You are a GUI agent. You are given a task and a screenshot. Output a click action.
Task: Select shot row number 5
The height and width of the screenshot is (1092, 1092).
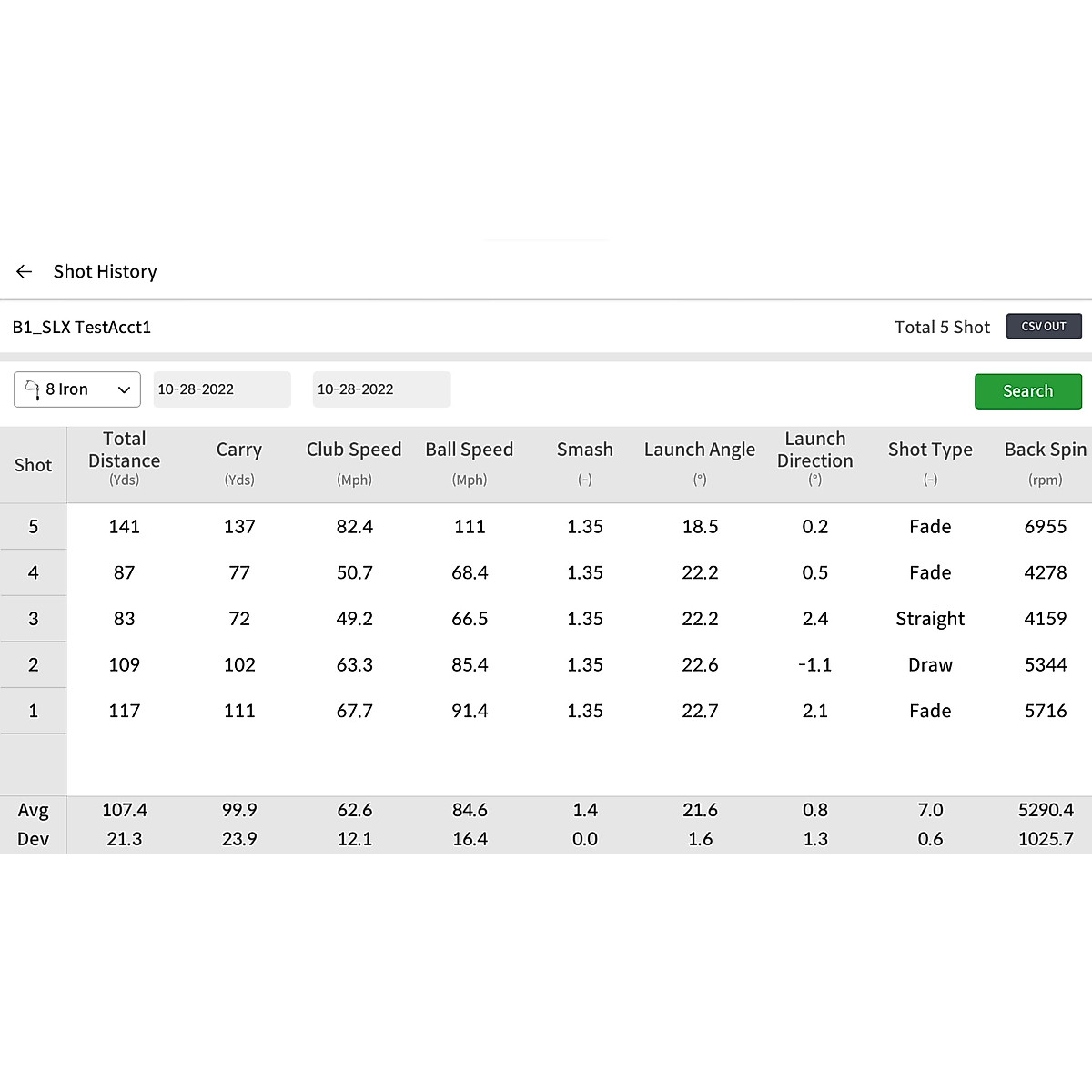34,527
